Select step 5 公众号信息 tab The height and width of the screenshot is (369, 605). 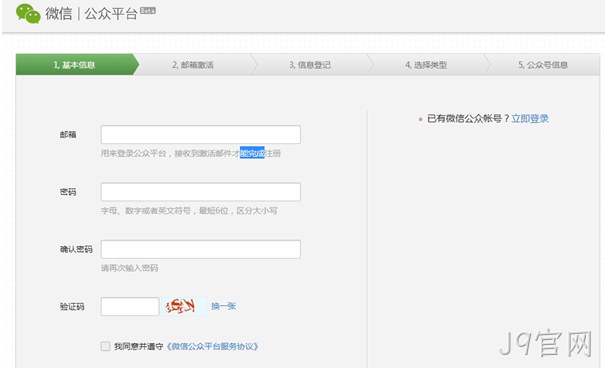tap(543, 64)
